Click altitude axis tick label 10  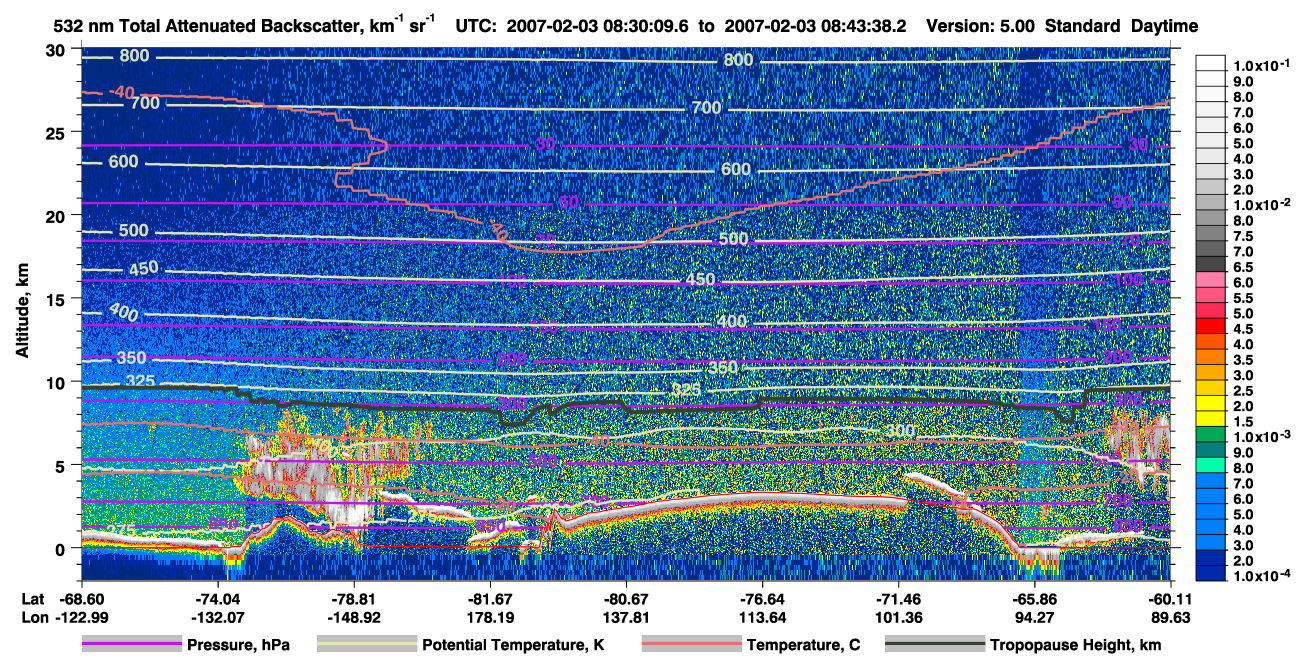[x=58, y=382]
